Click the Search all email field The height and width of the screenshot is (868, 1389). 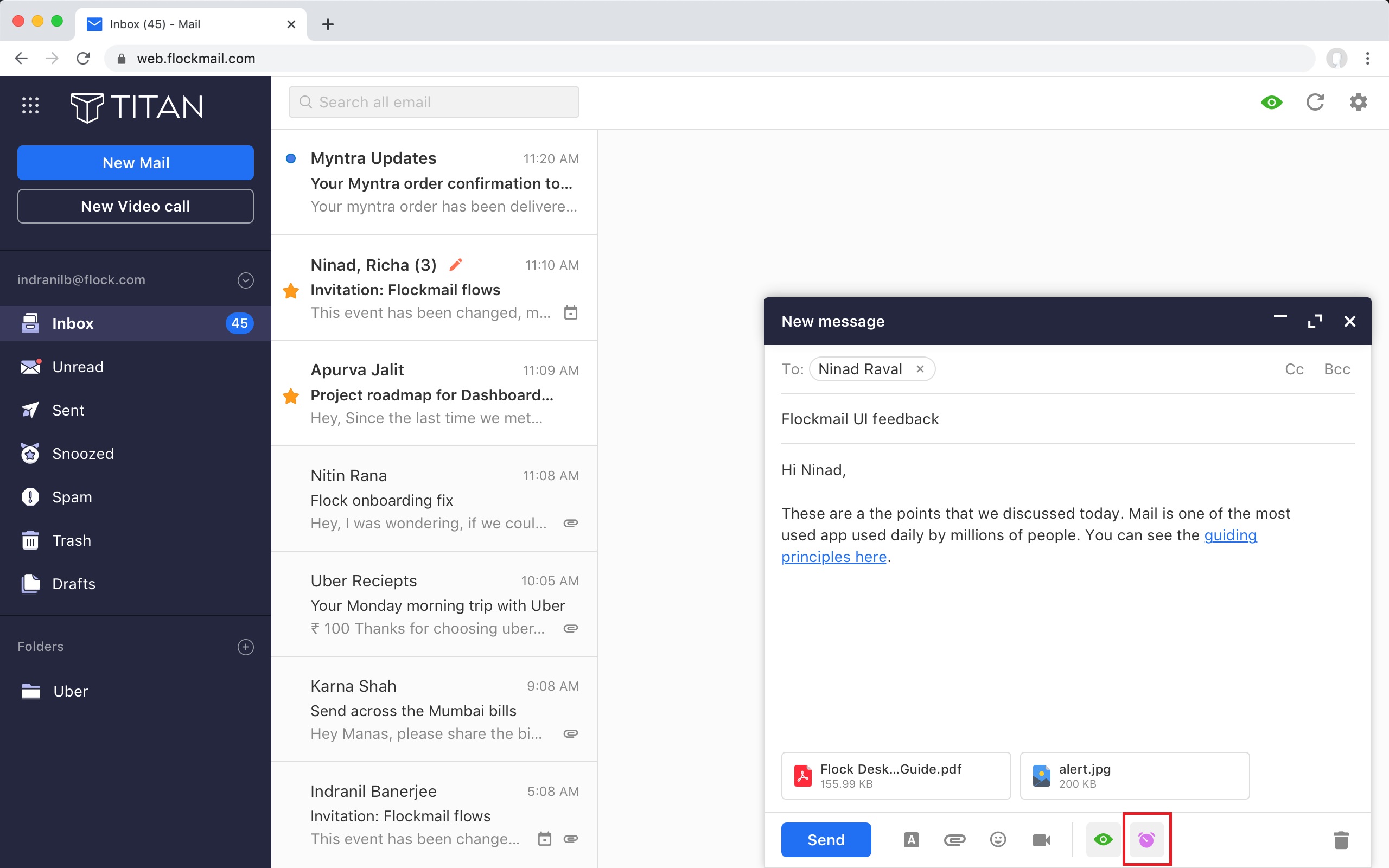434,102
